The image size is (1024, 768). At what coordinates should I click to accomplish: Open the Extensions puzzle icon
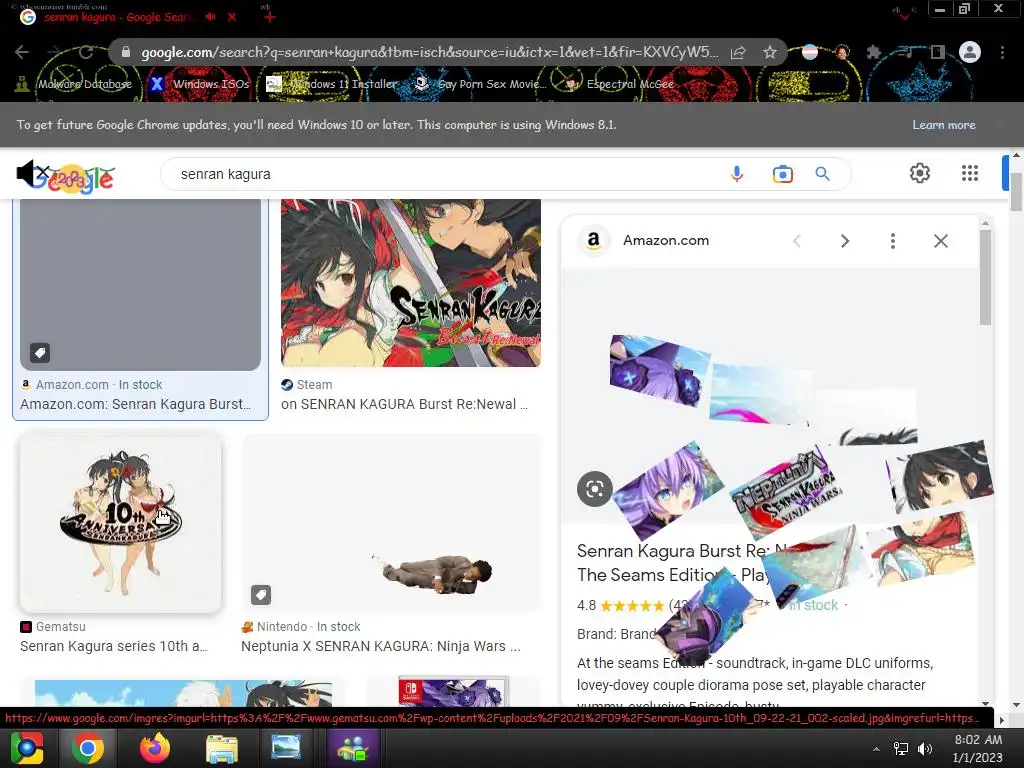coord(874,52)
